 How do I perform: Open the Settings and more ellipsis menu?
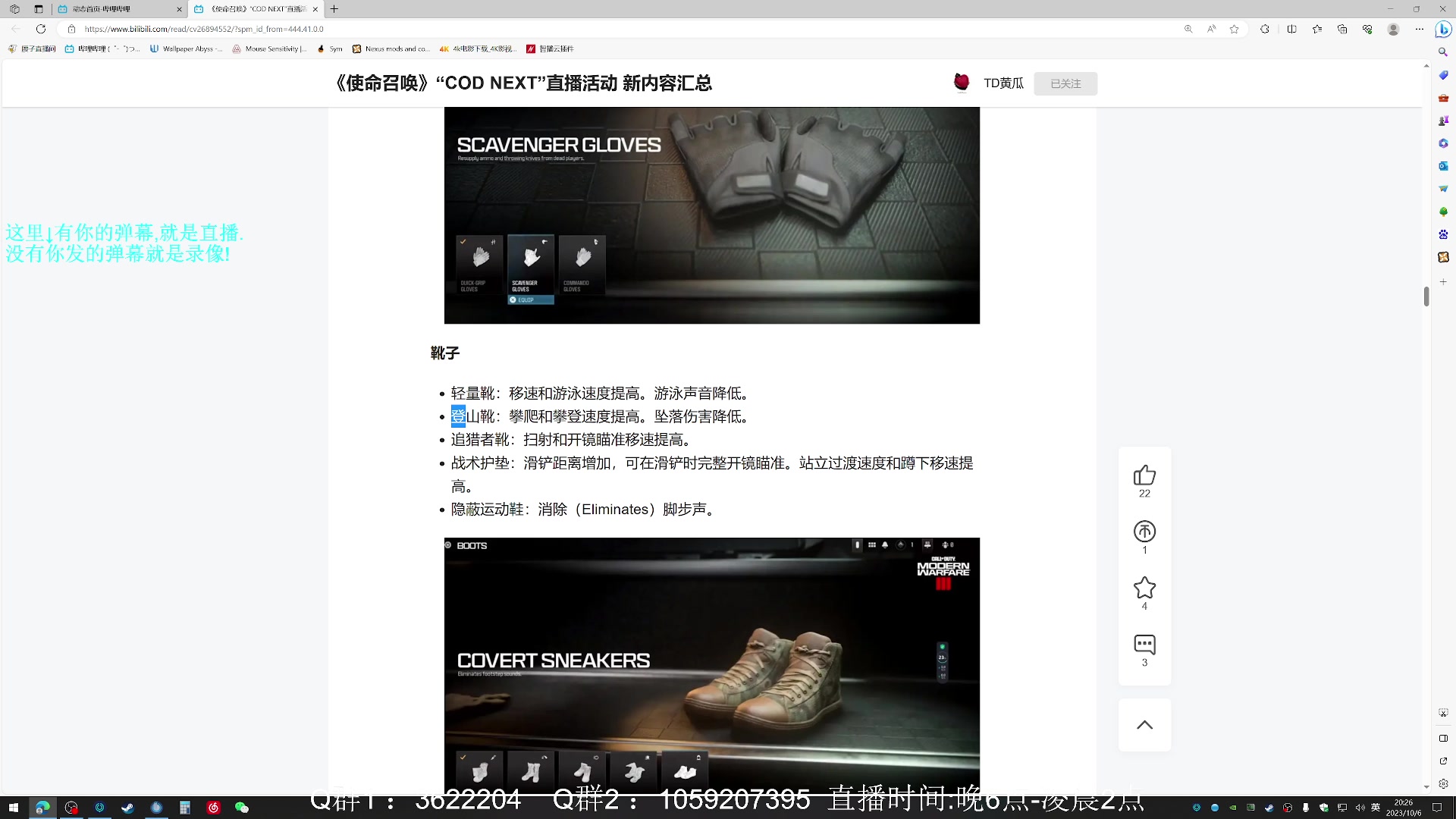pos(1419,29)
